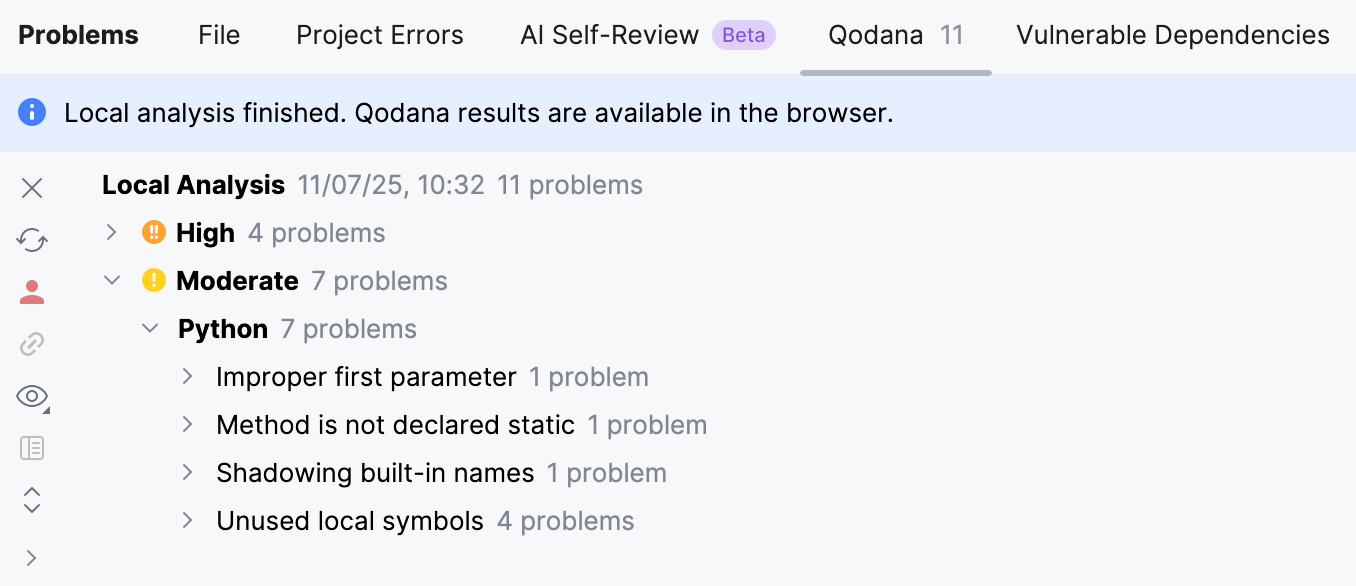
Task: Switch to the Project Errors tab
Action: click(379, 35)
